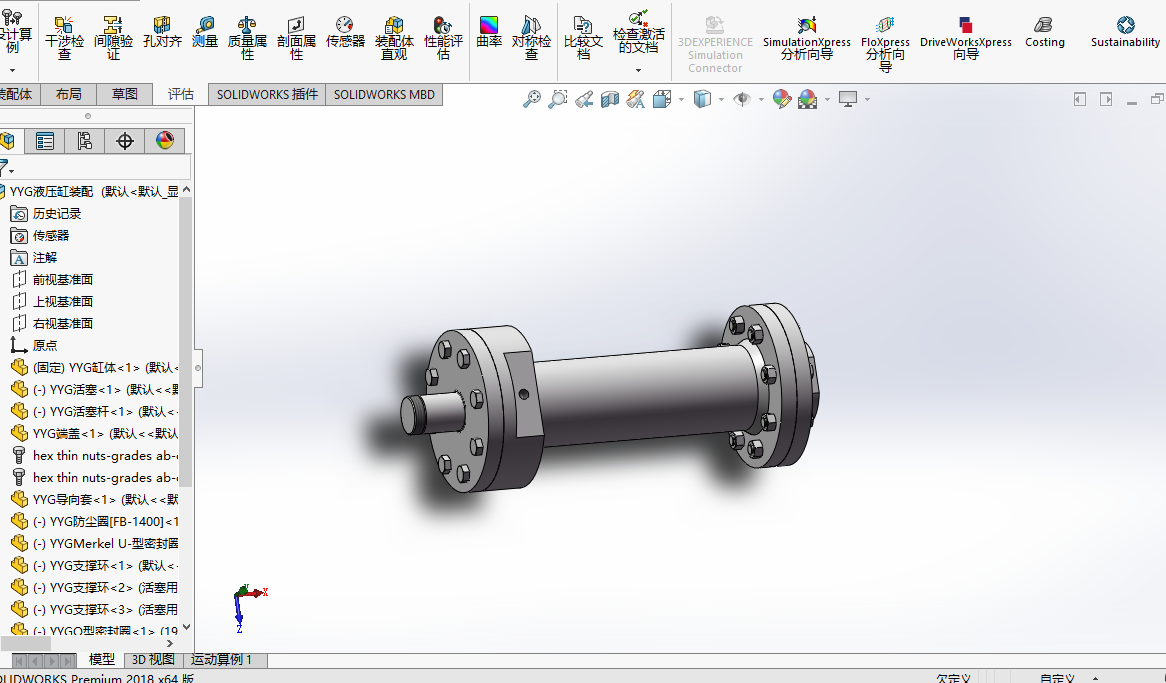Toggle the 隐藏/显示项目 eye icon
Image resolution: width=1166 pixels, height=683 pixels.
click(744, 99)
